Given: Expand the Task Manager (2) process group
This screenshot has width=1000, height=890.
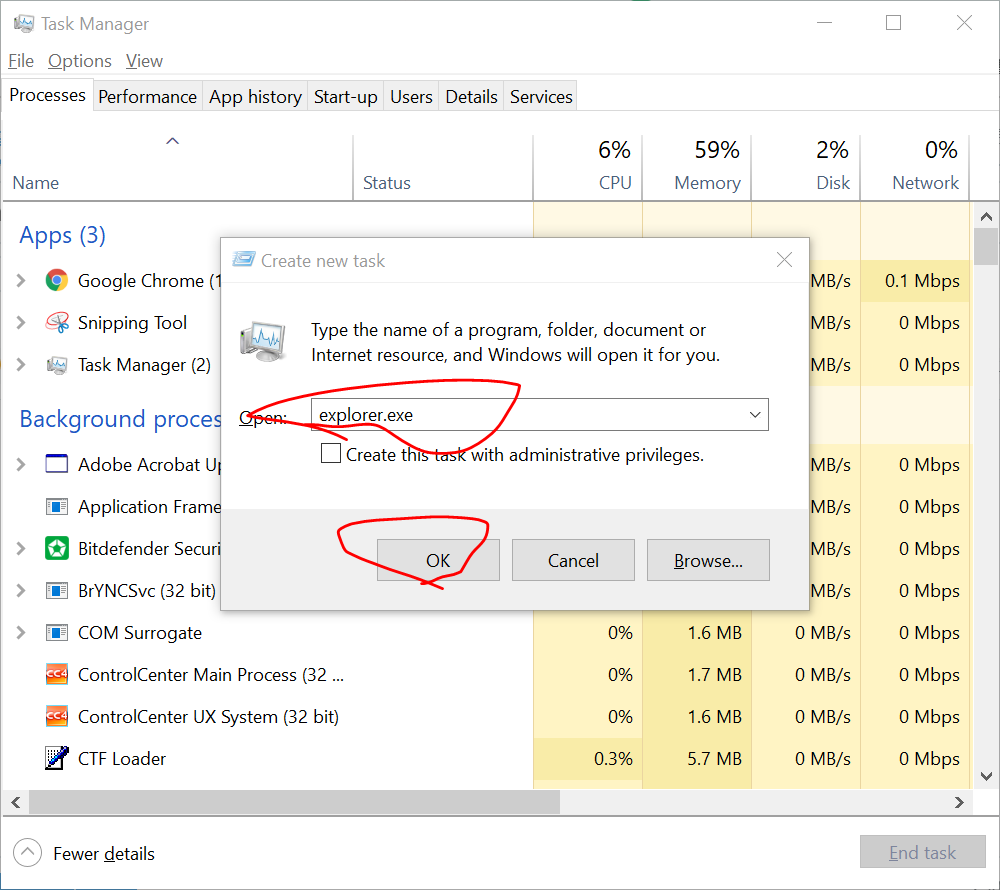Looking at the screenshot, I should pos(21,365).
